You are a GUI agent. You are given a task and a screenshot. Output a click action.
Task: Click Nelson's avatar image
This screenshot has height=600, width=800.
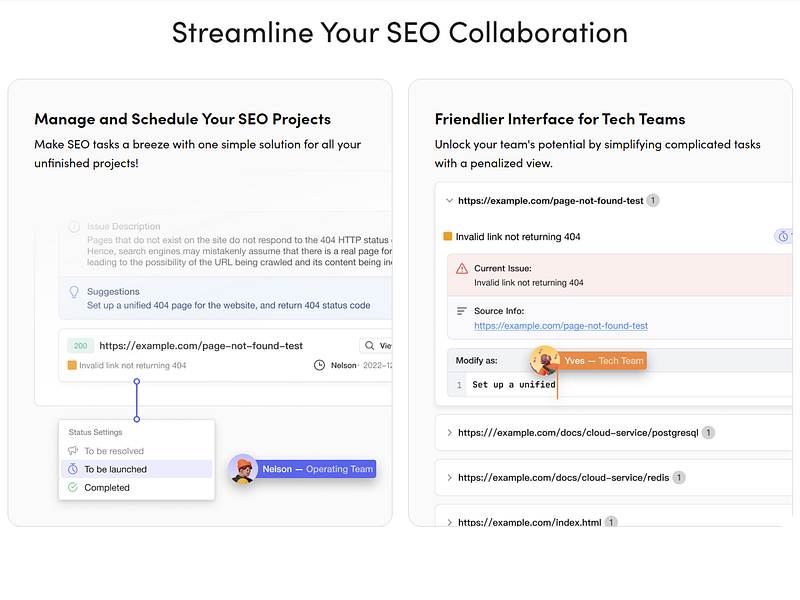click(x=243, y=468)
